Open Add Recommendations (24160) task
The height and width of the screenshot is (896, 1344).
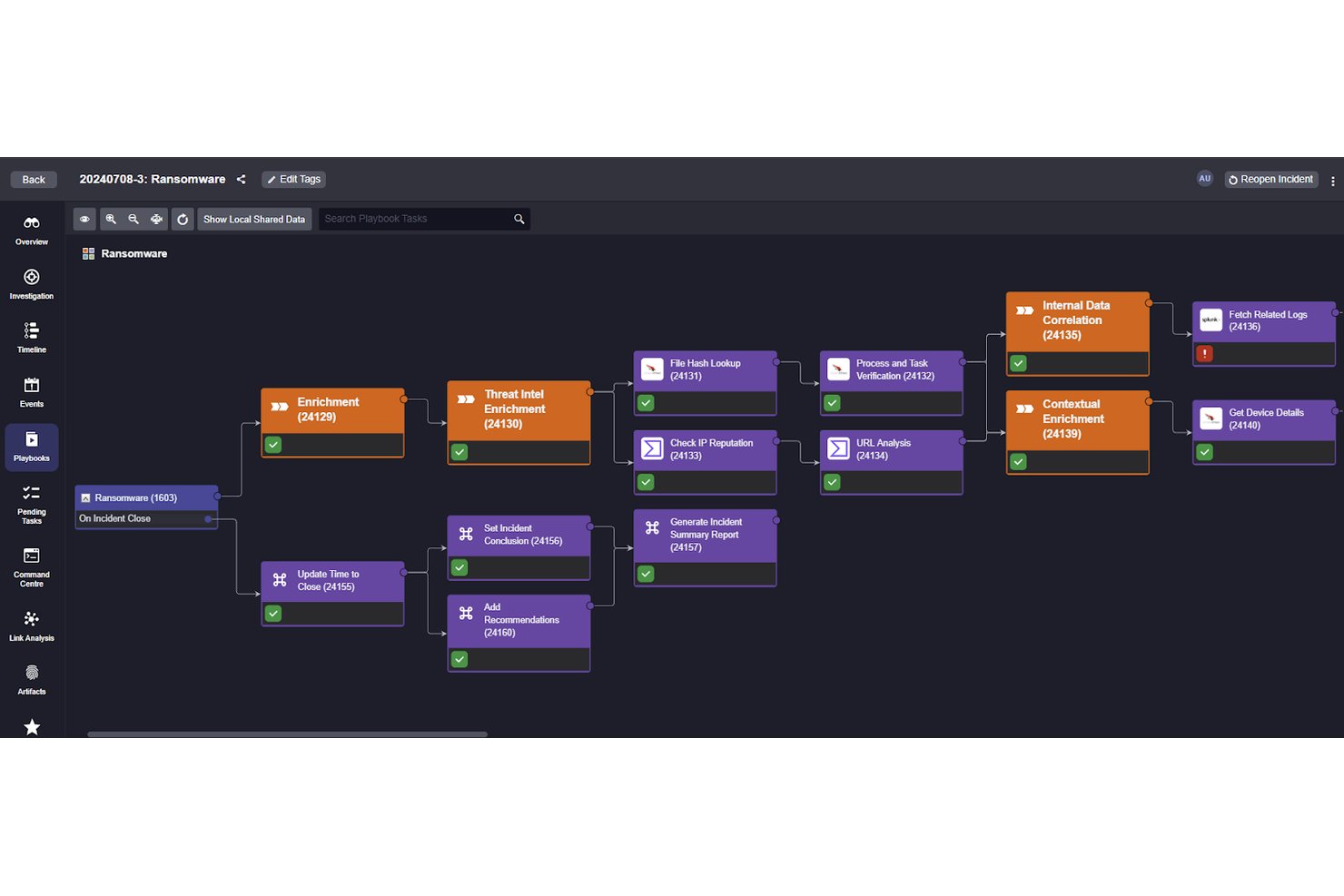click(x=519, y=633)
